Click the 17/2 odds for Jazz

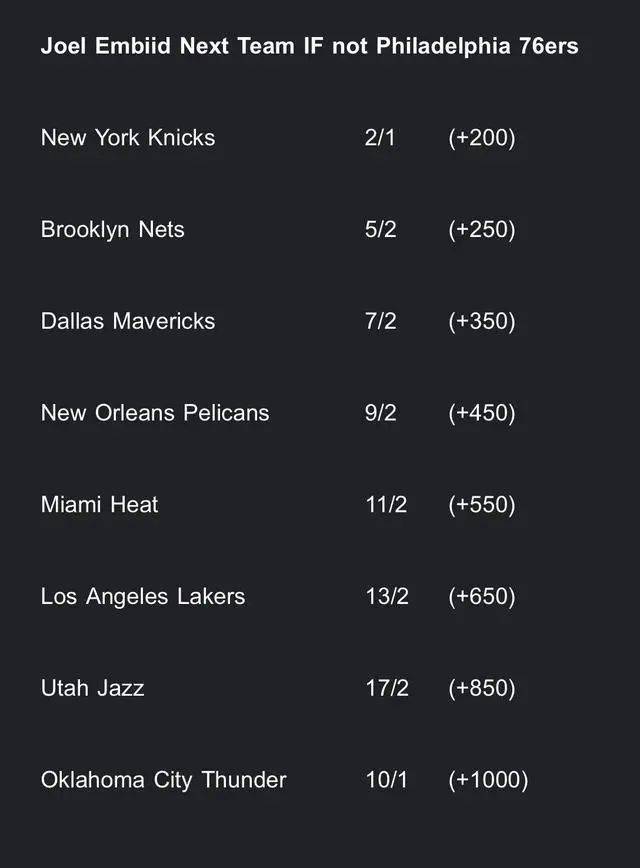(x=387, y=688)
